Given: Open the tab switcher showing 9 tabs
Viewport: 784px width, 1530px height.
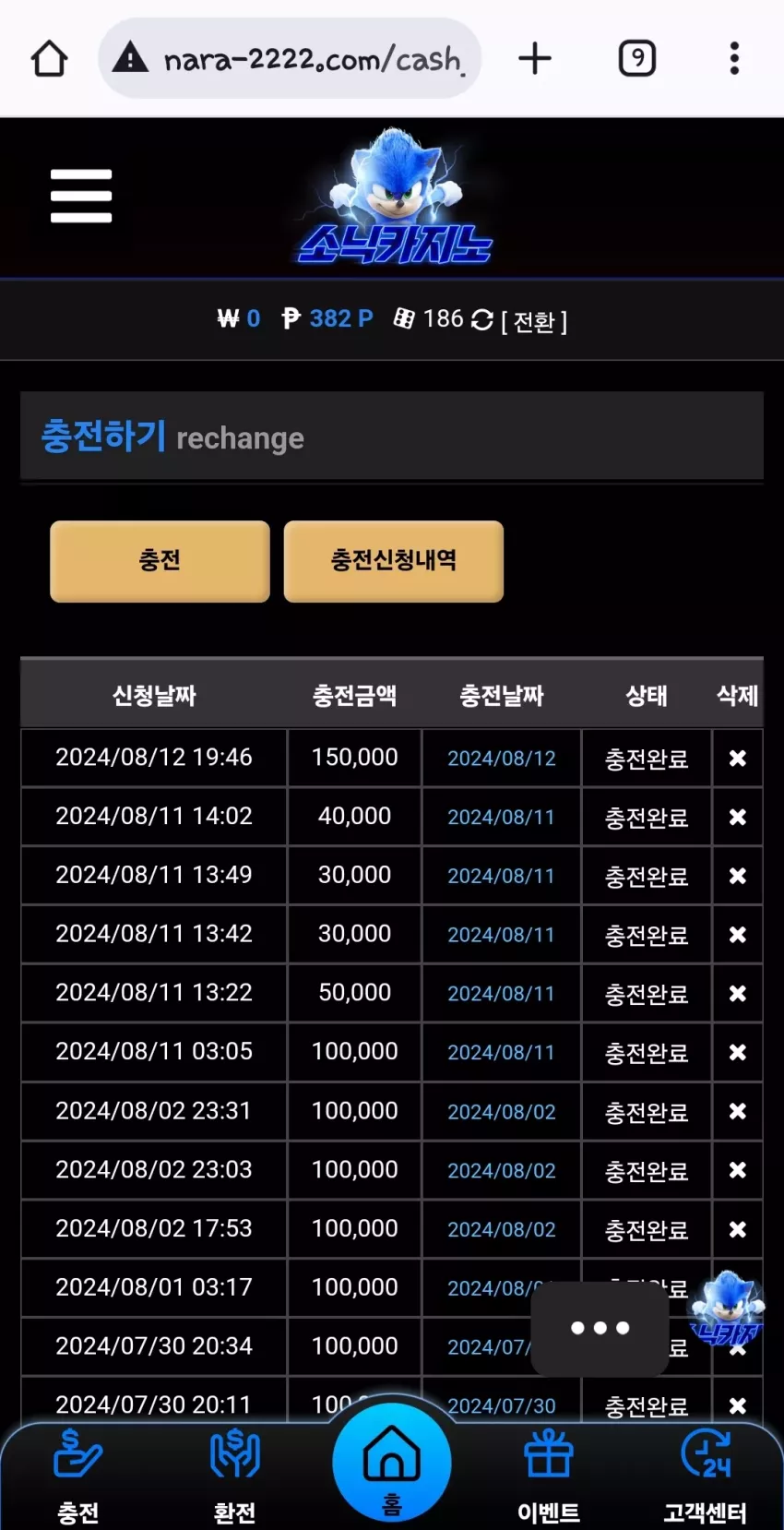Looking at the screenshot, I should pos(636,58).
